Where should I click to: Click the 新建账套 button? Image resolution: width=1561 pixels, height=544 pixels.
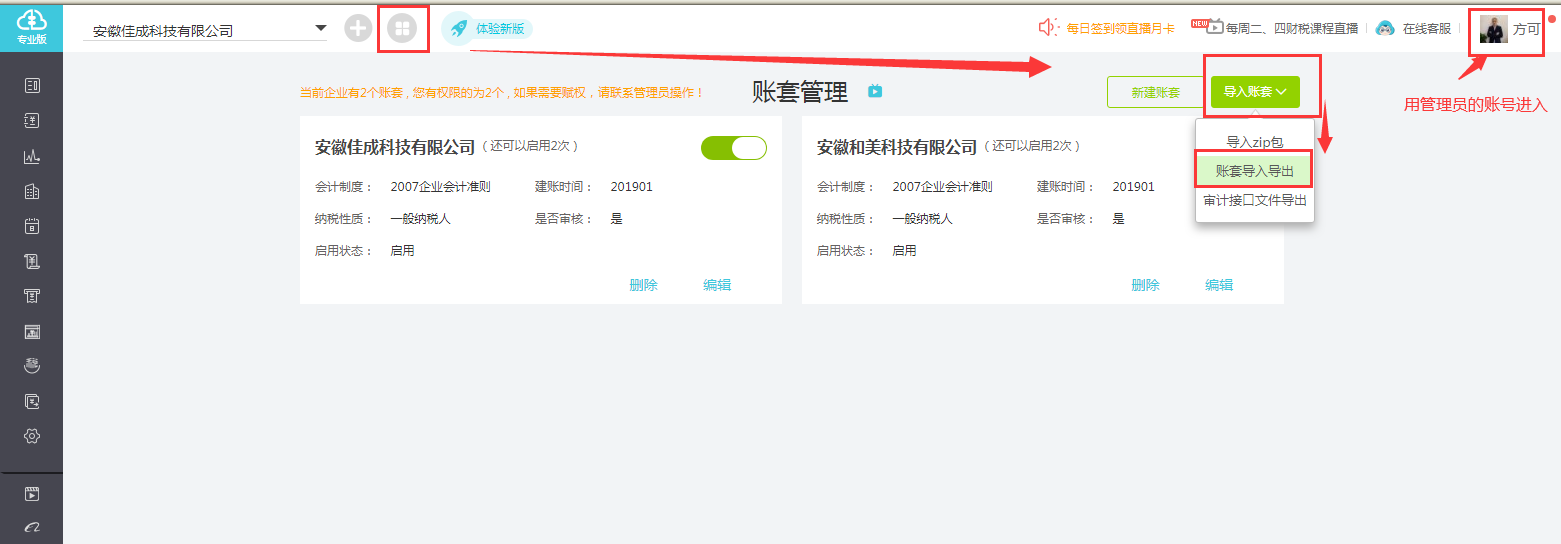(x=1155, y=92)
